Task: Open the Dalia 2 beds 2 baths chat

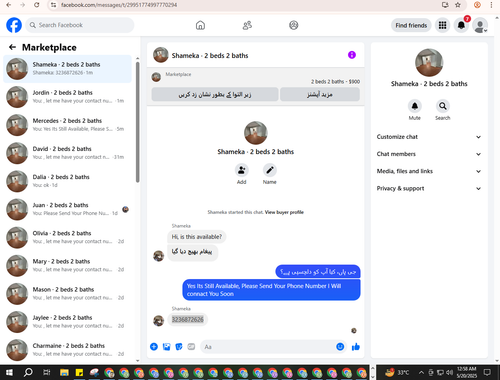Action: [x=67, y=181]
